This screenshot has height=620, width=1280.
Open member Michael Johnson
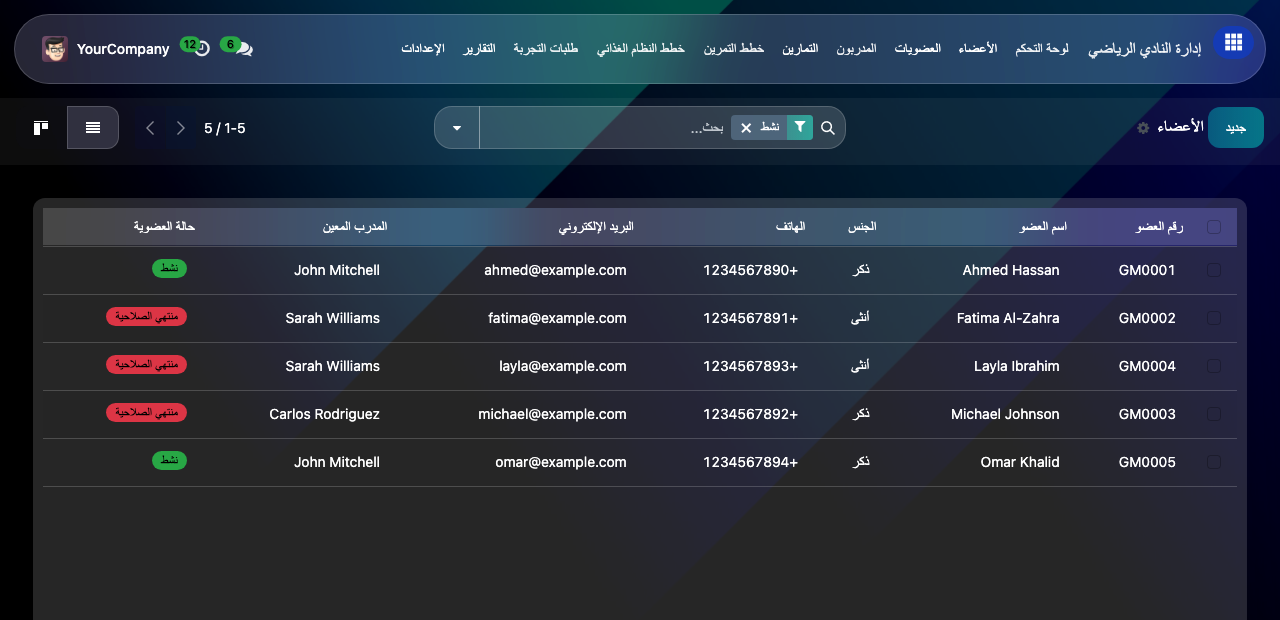click(1005, 414)
